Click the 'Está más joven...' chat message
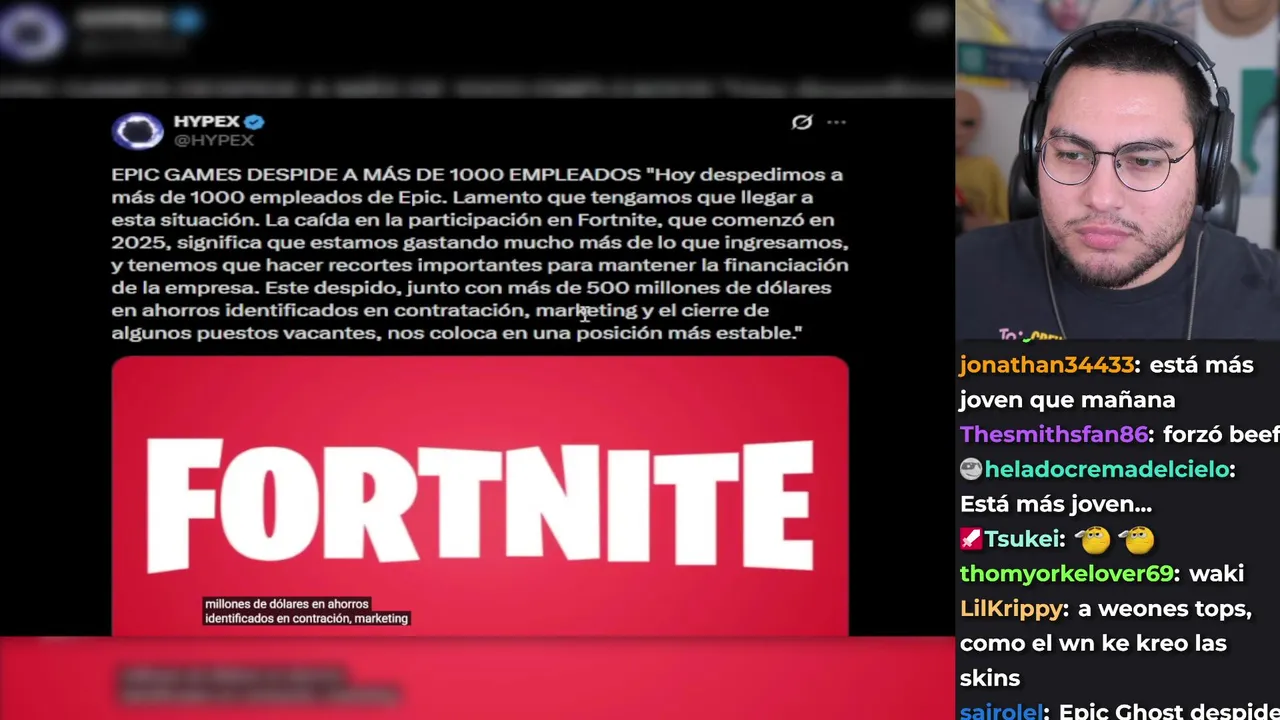The height and width of the screenshot is (720, 1280). point(1056,504)
